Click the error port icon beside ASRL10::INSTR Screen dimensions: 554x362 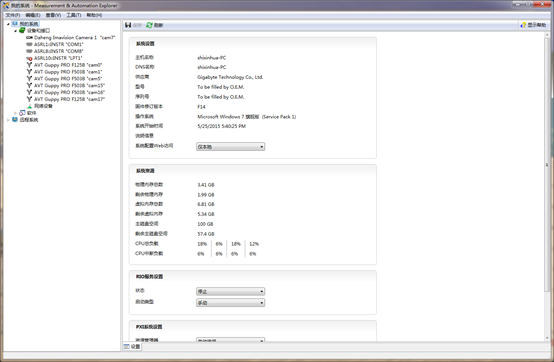tap(29, 58)
